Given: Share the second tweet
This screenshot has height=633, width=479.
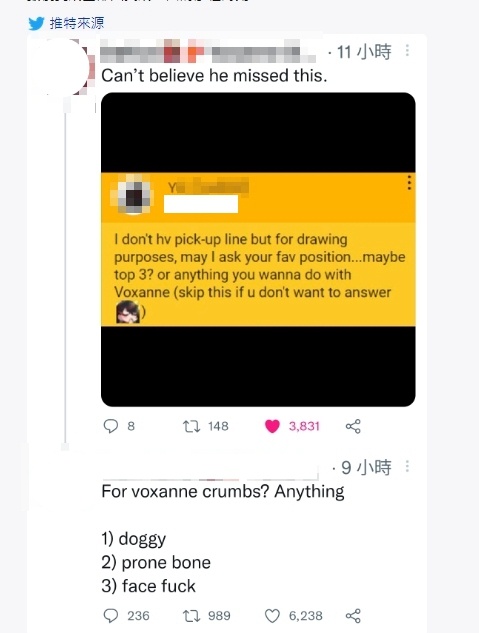Looking at the screenshot, I should (x=353, y=616).
